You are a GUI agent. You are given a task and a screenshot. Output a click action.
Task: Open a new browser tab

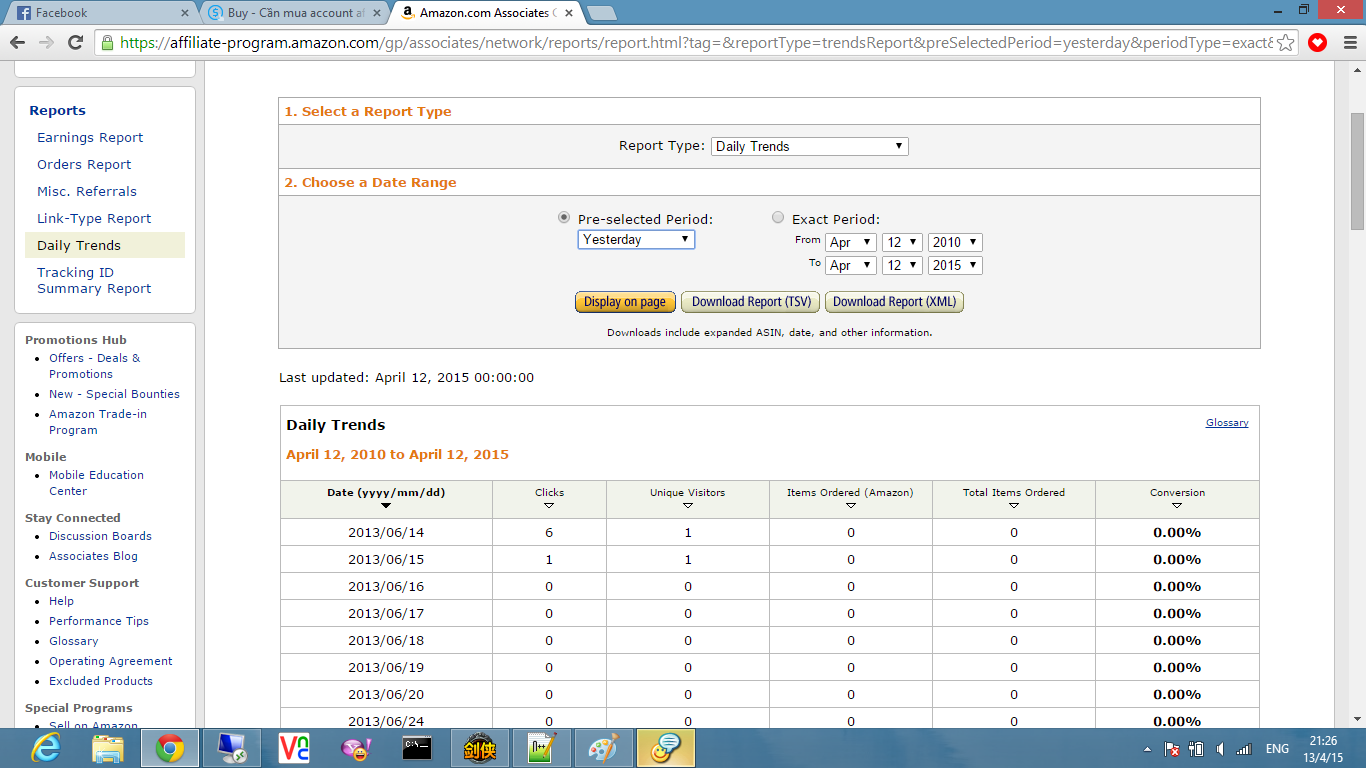point(601,13)
